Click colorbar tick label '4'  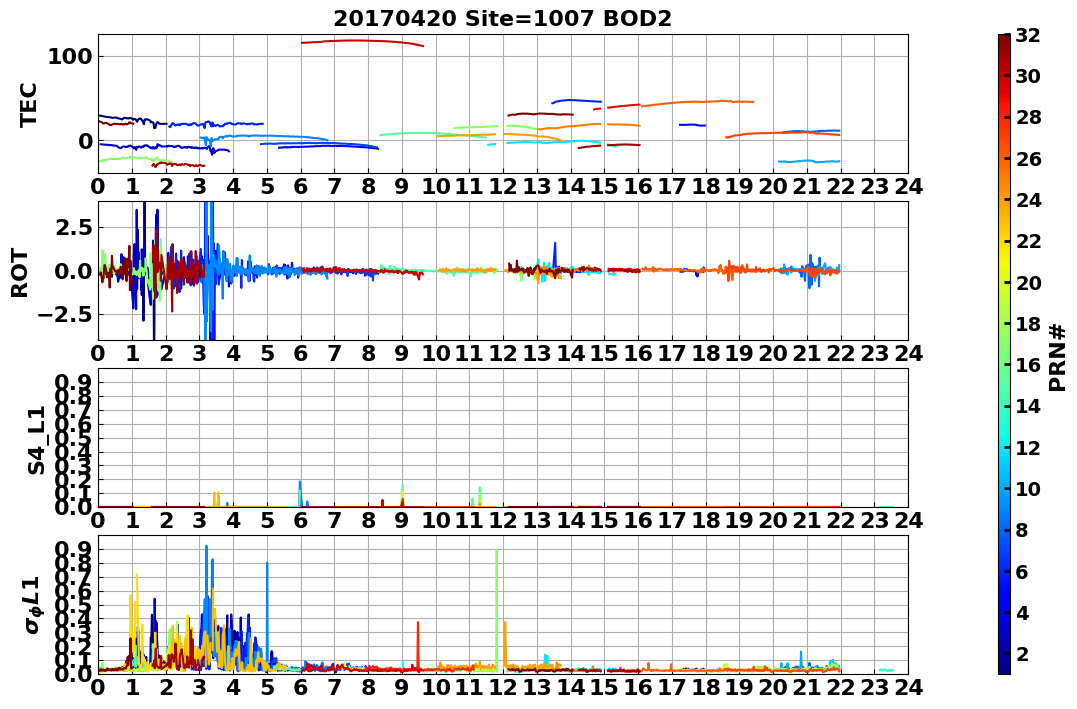[x=1022, y=612]
